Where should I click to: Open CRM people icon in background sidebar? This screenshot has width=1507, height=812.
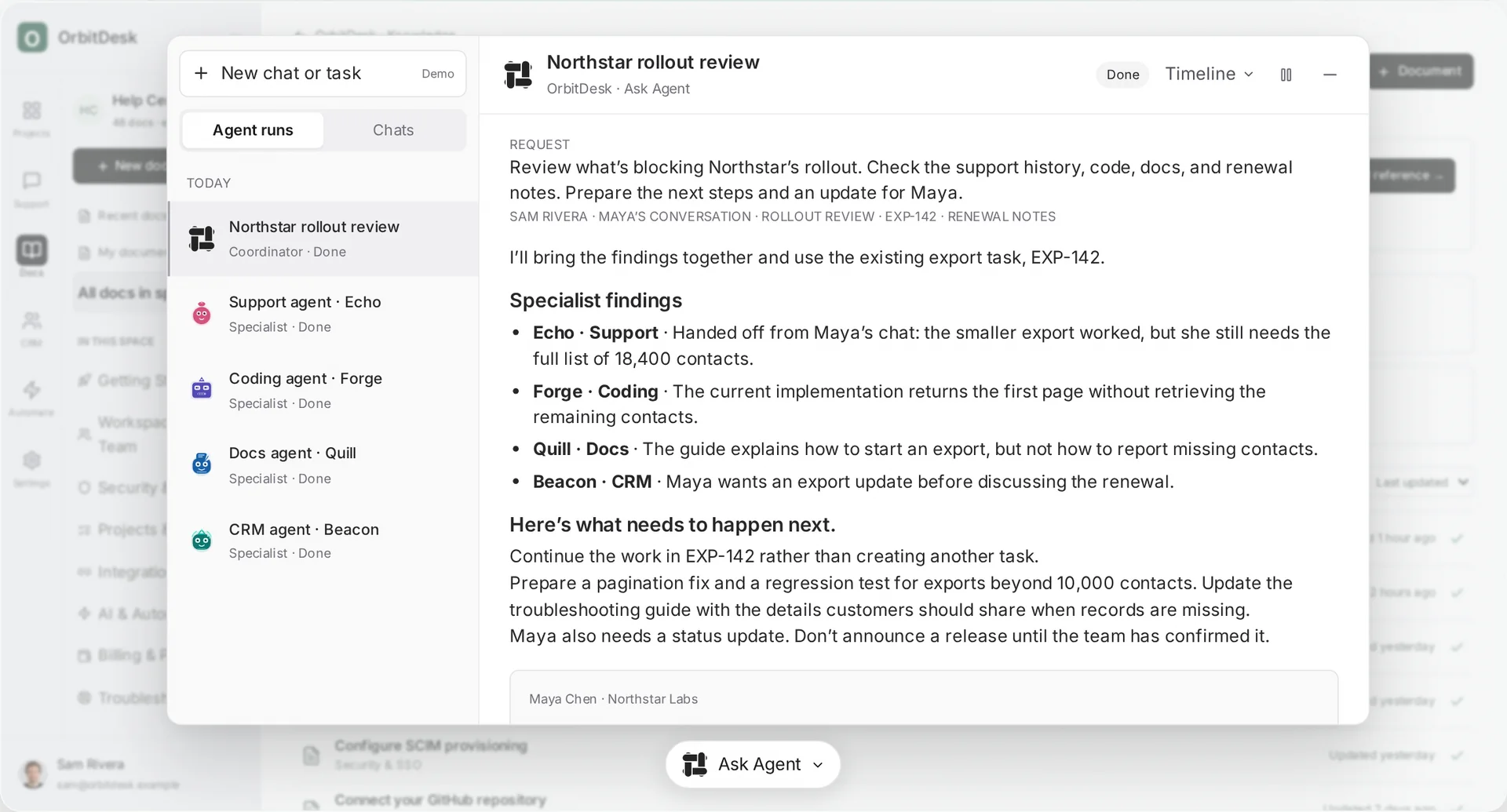tap(31, 328)
